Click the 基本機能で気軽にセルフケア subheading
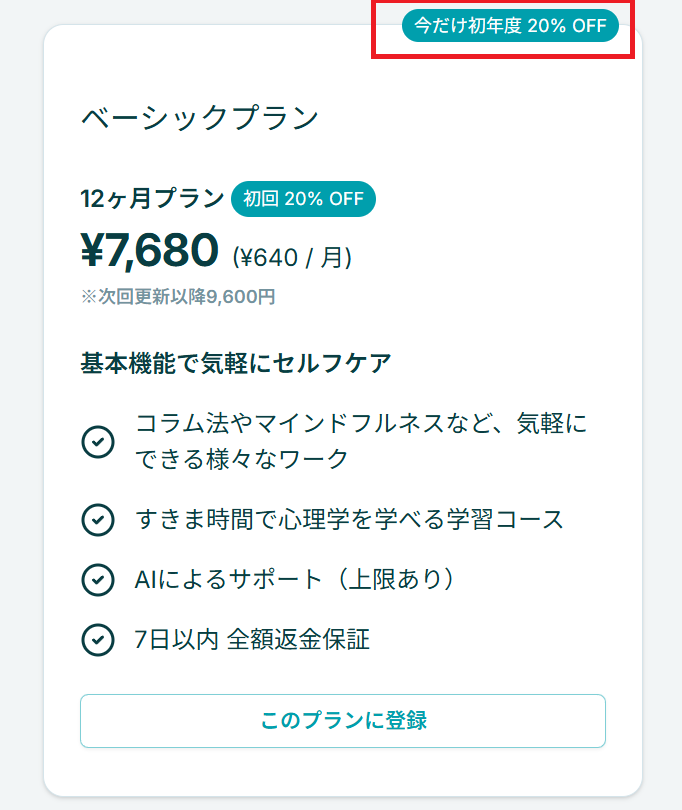Image resolution: width=682 pixels, height=810 pixels. coord(236,363)
